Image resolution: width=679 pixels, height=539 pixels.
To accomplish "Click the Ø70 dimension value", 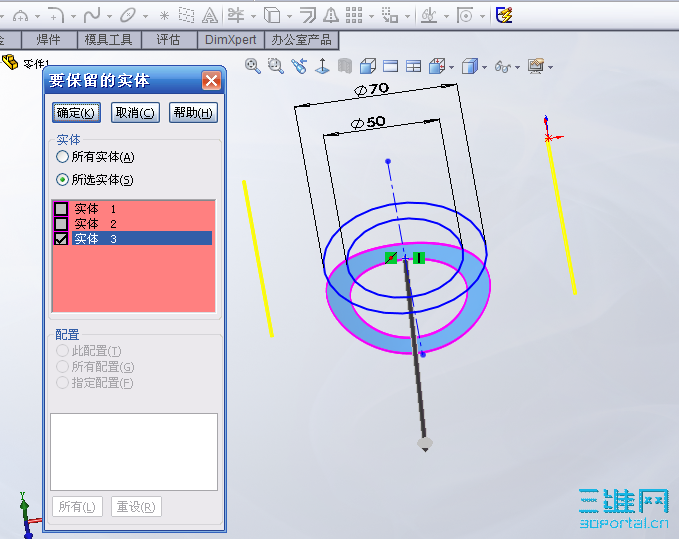I will 372,89.
